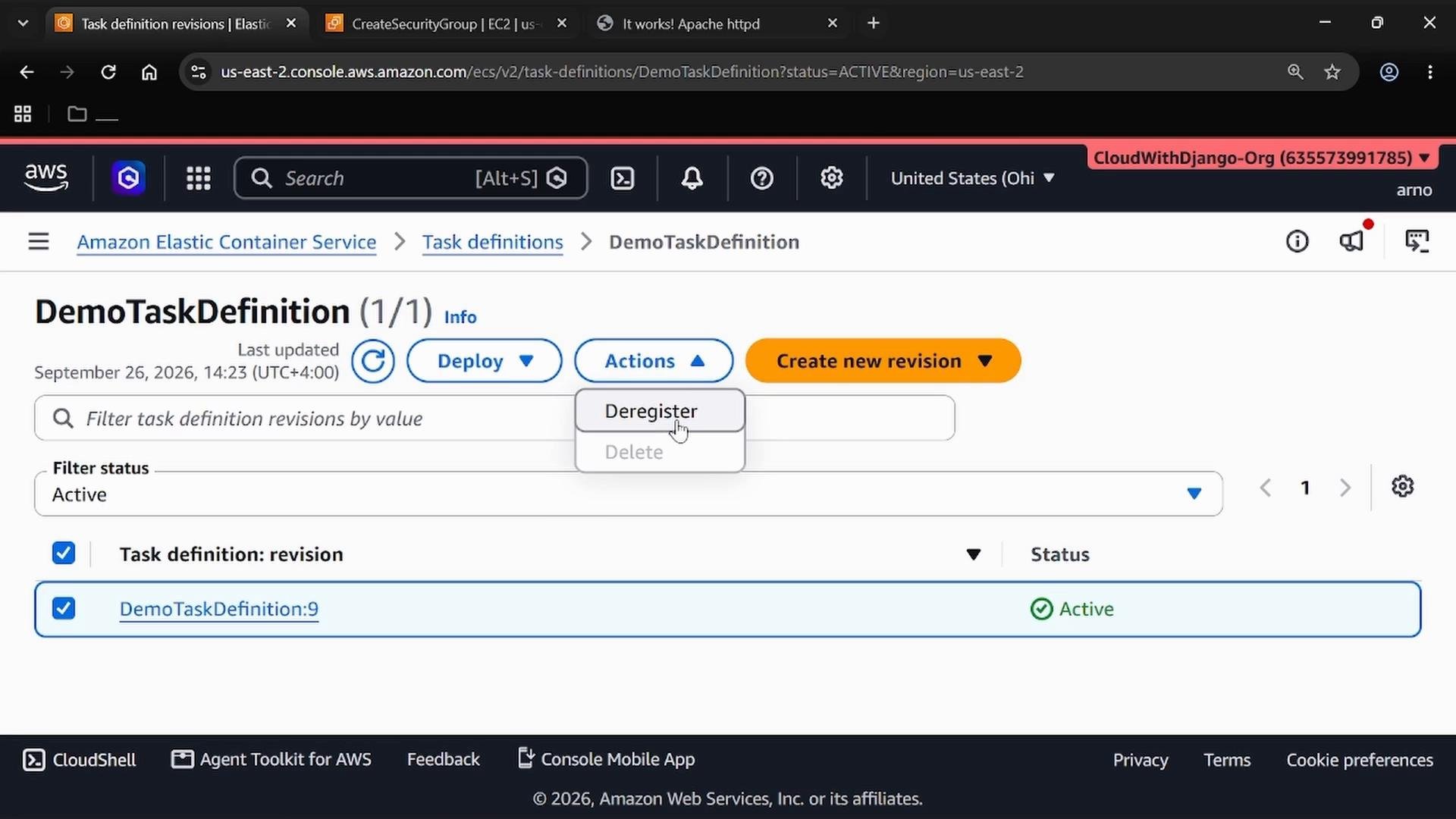Image resolution: width=1456 pixels, height=819 pixels.
Task: Open Cookie preferences in the footer
Action: (x=1360, y=760)
